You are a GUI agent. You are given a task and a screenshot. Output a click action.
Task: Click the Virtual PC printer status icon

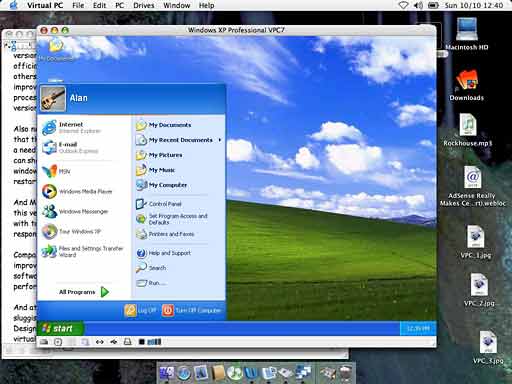click(128, 342)
